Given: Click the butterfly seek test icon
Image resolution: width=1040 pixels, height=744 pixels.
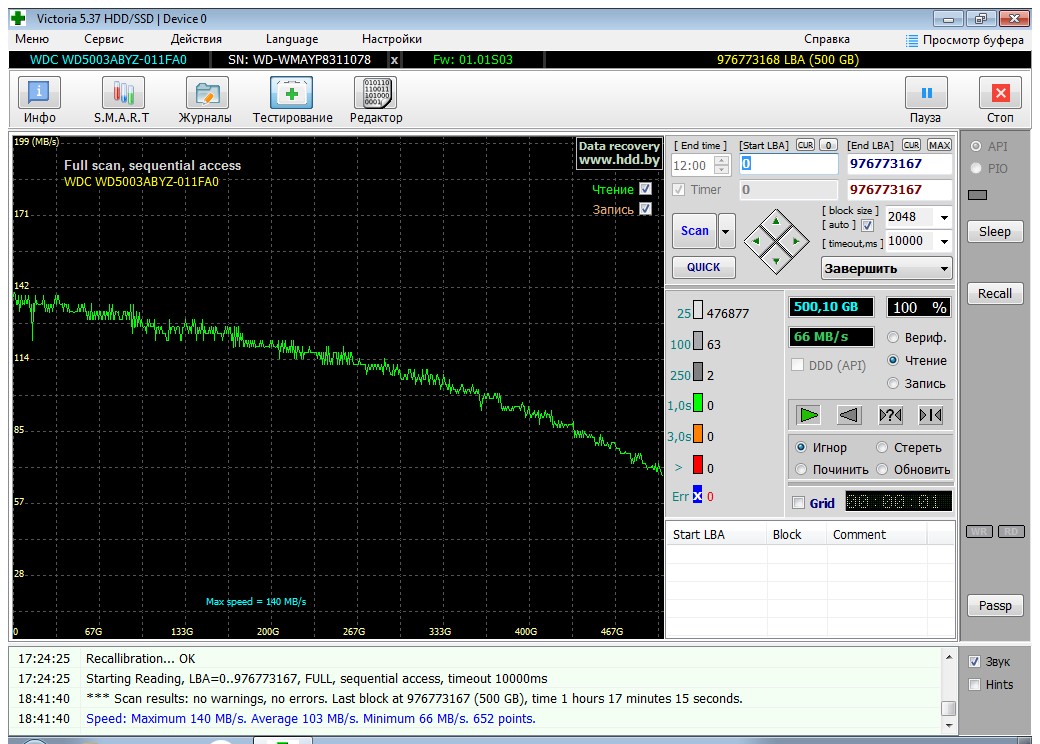Looking at the screenshot, I should pos(930,415).
